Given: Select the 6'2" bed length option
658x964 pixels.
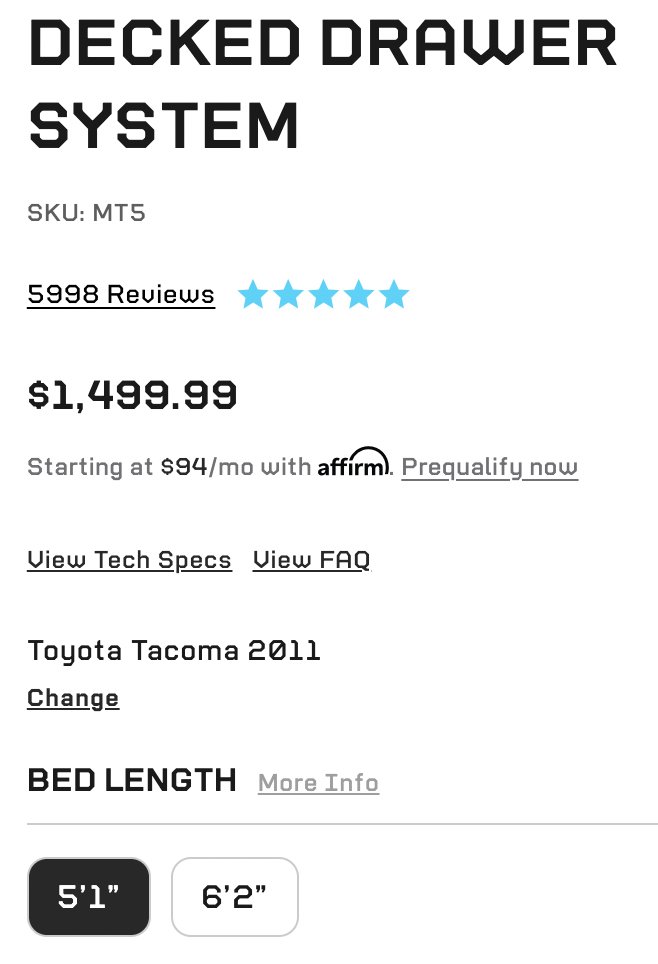Looking at the screenshot, I should pos(235,897).
